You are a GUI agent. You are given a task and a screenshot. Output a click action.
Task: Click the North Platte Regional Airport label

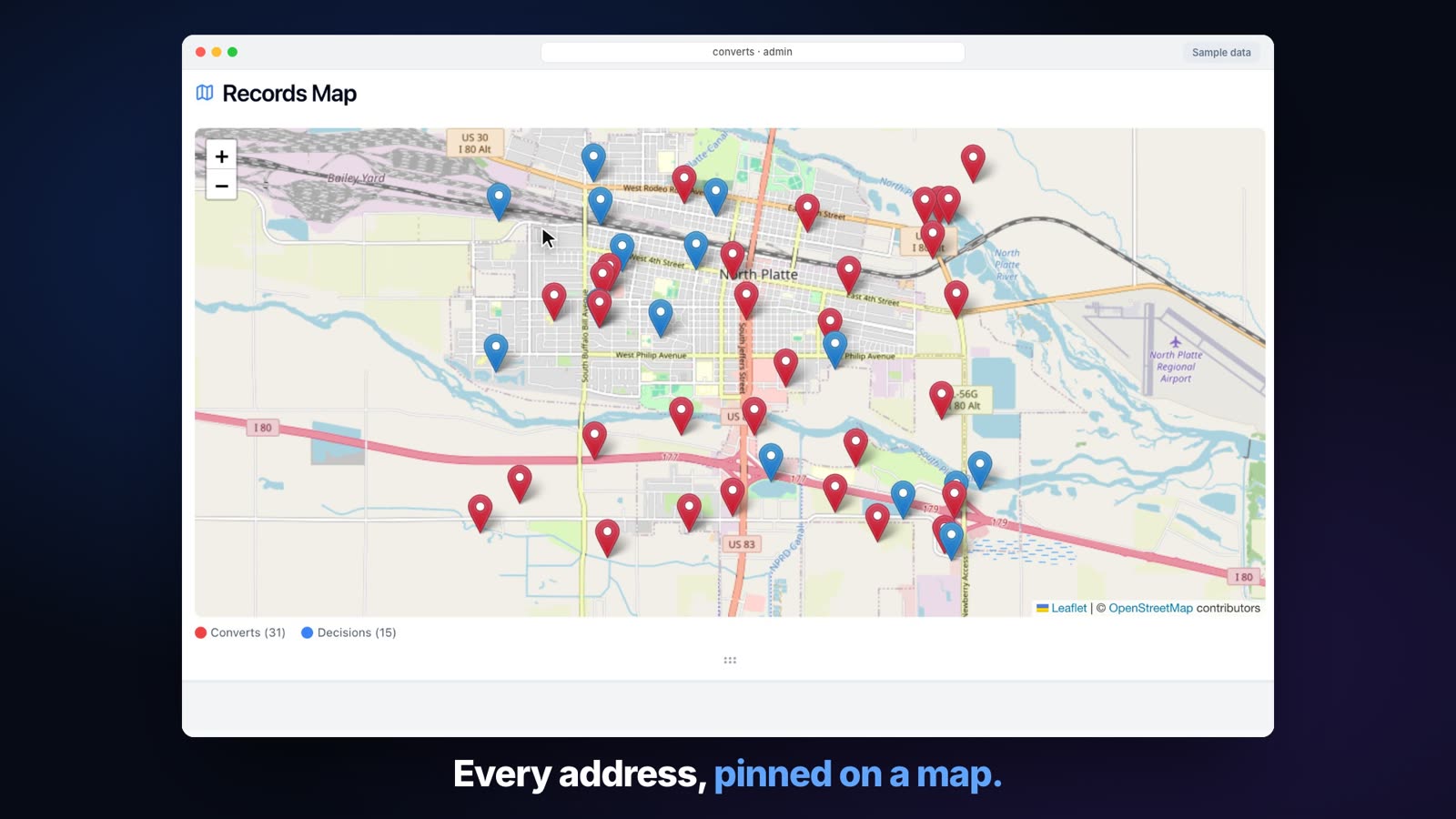[1176, 367]
